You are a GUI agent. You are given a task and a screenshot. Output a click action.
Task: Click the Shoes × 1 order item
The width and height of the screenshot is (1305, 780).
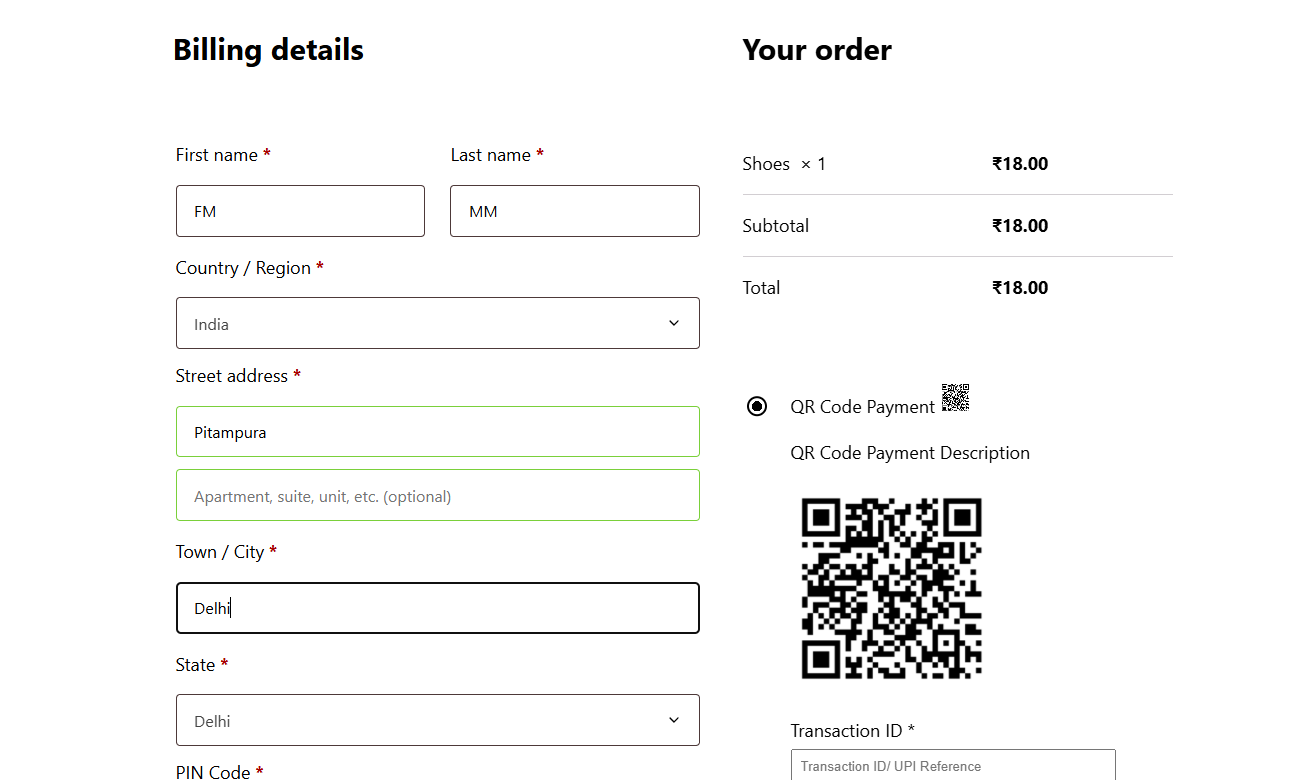[784, 164]
